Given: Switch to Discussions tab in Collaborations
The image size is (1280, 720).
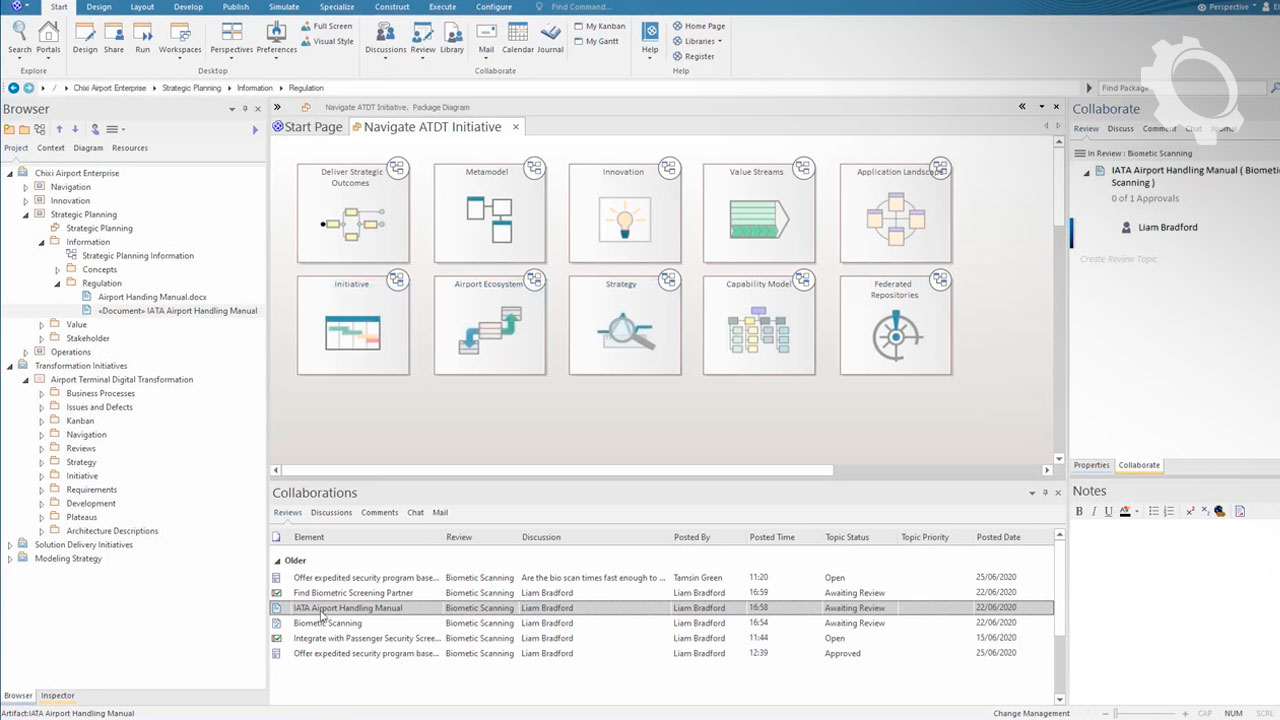Looking at the screenshot, I should tap(331, 512).
